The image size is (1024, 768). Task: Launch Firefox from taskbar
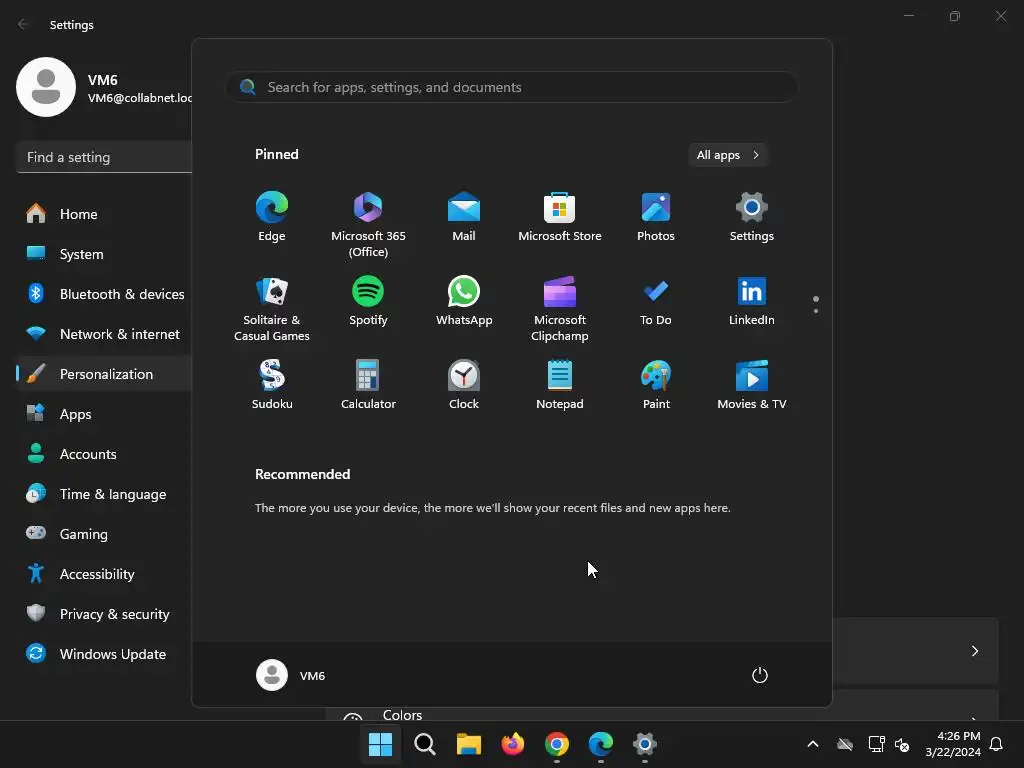(x=513, y=744)
